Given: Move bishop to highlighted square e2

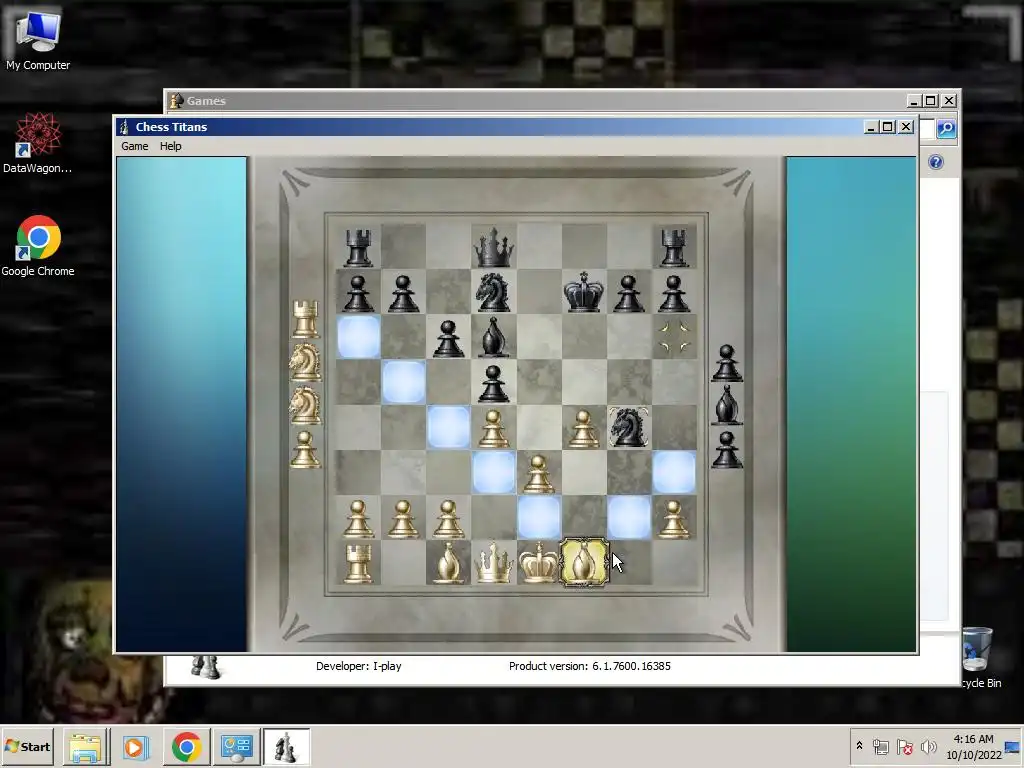Looking at the screenshot, I should click(539, 517).
